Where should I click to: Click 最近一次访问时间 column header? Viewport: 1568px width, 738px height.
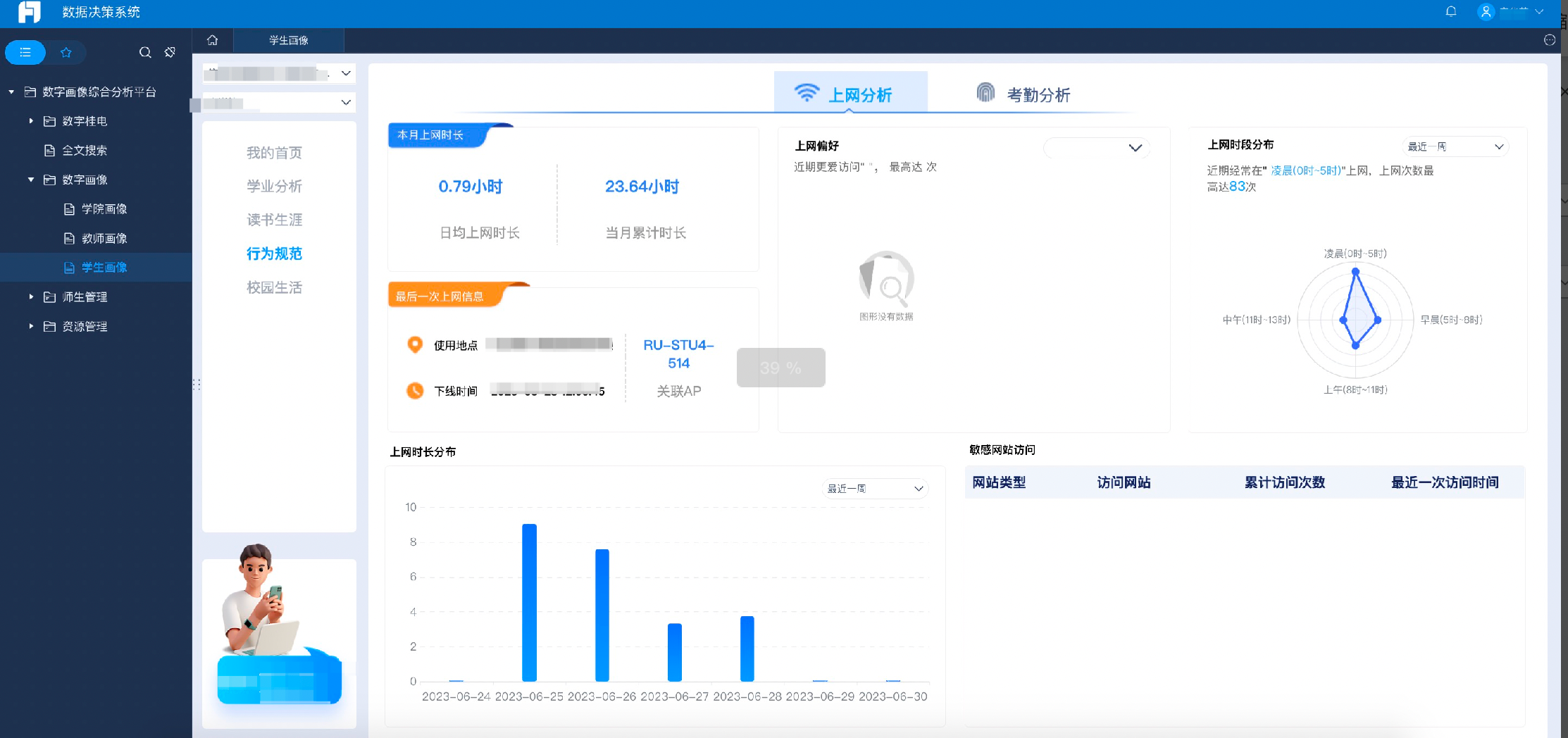pyautogui.click(x=1445, y=482)
